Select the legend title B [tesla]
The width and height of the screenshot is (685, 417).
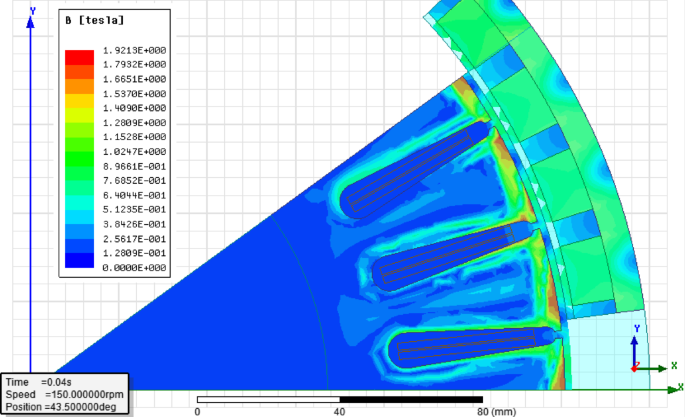pyautogui.click(x=95, y=20)
